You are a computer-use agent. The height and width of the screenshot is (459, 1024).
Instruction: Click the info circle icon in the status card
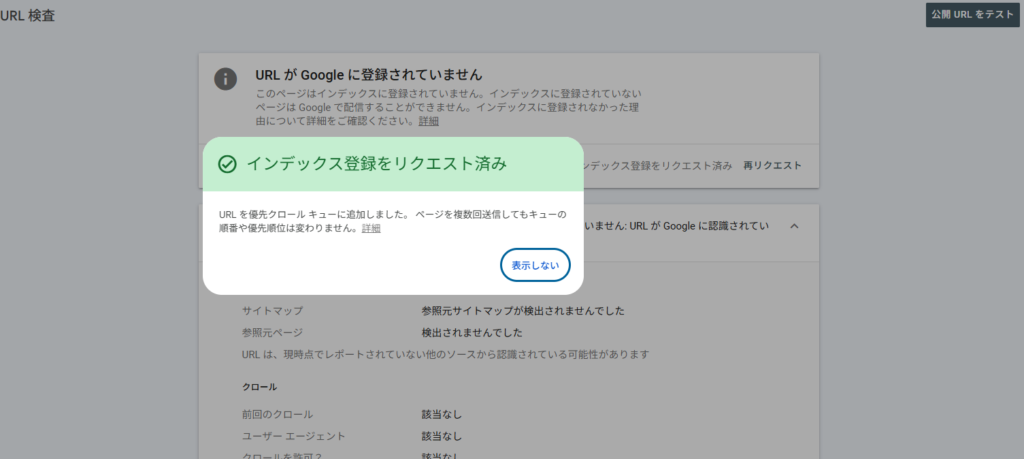227,79
